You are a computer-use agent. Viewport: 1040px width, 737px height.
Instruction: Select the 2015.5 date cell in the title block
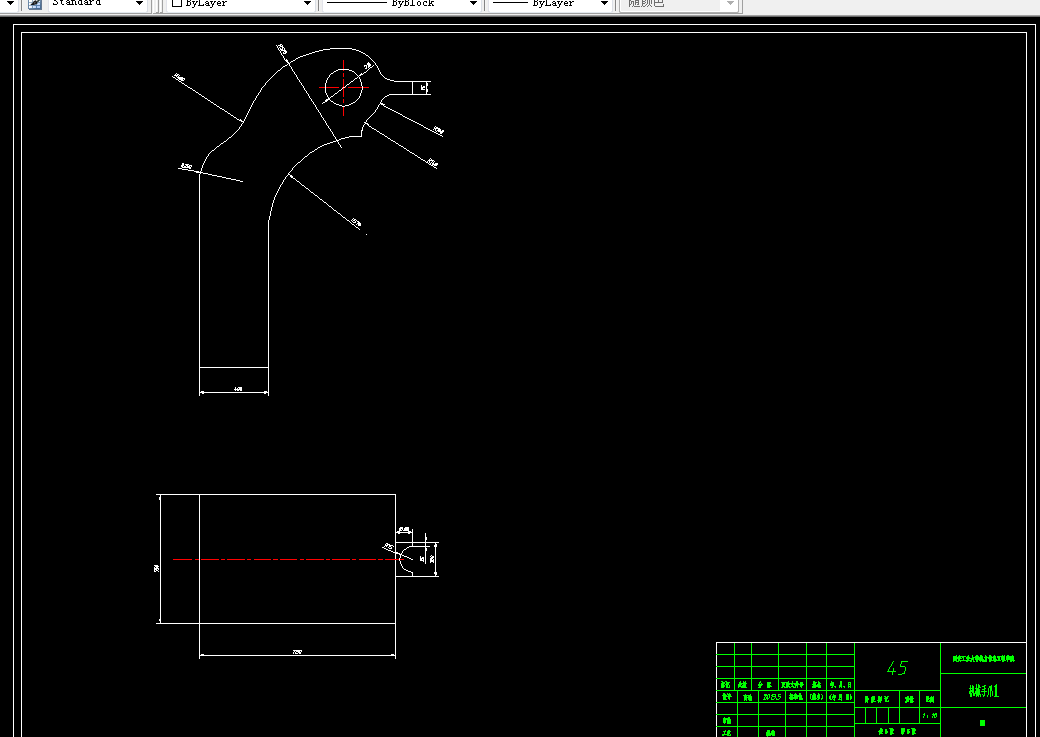(771, 697)
